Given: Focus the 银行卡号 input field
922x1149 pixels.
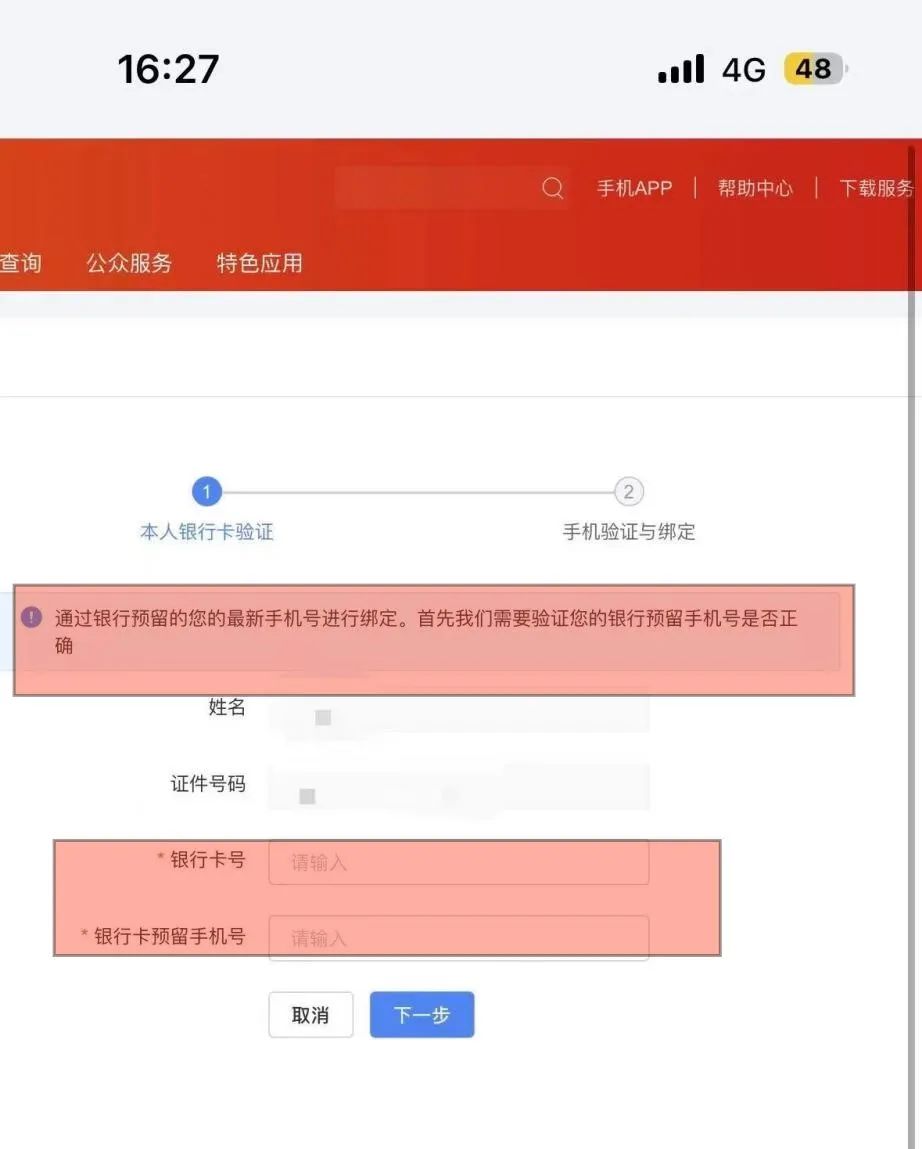Looking at the screenshot, I should 458,862.
